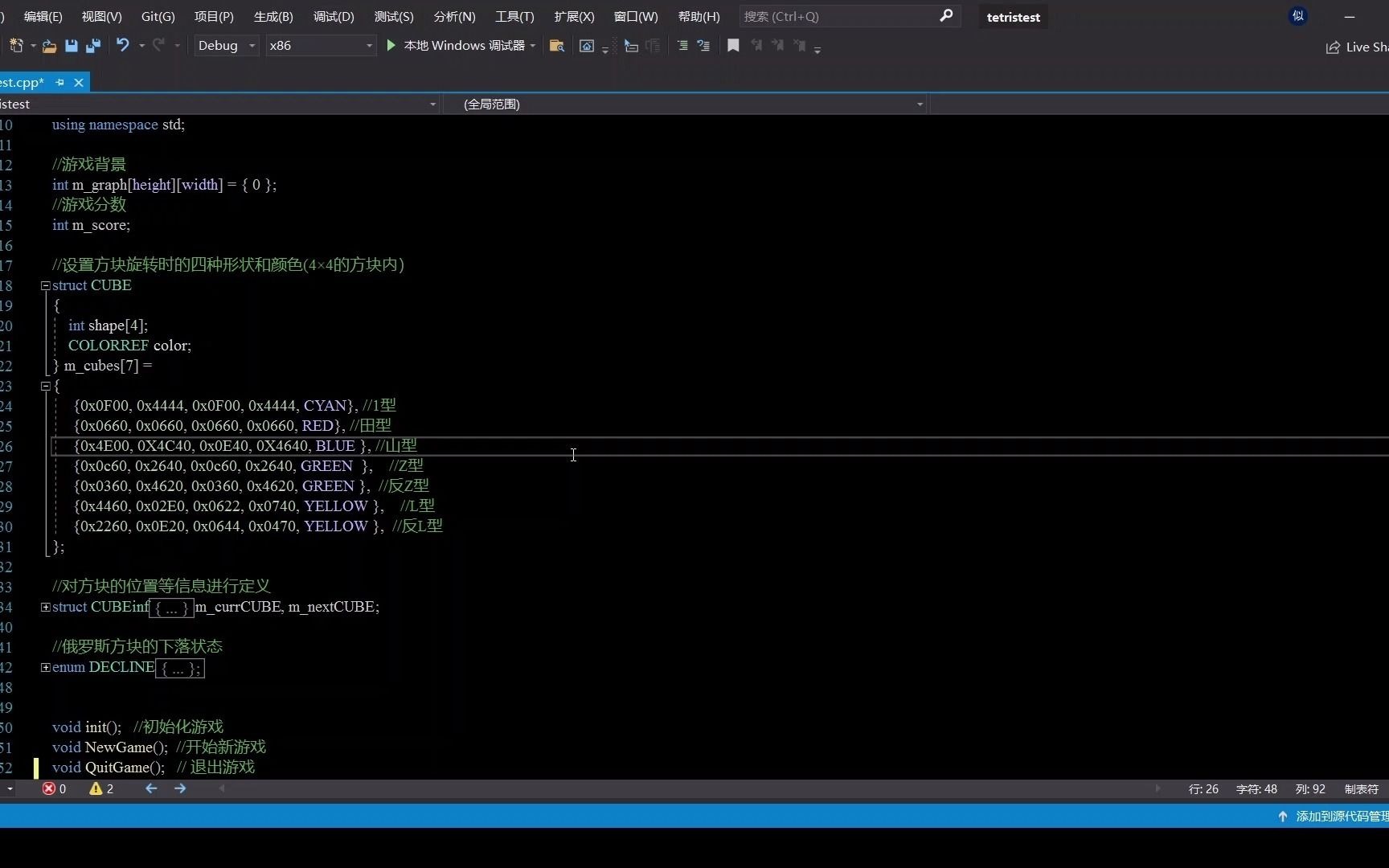Navigate backward with the left arrow
Viewport: 1389px width, 868px height.
coord(151,788)
